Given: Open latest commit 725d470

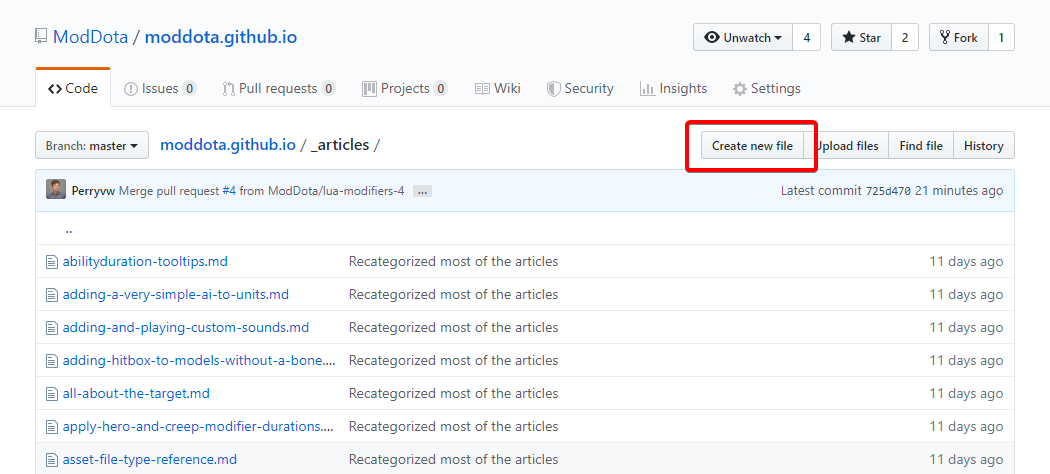Looking at the screenshot, I should click(x=888, y=191).
